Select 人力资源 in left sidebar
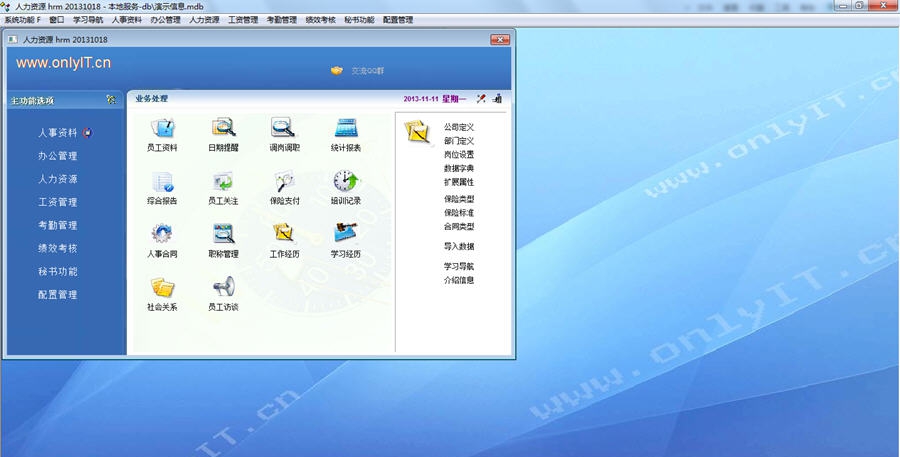This screenshot has height=457, width=900. tap(58, 179)
